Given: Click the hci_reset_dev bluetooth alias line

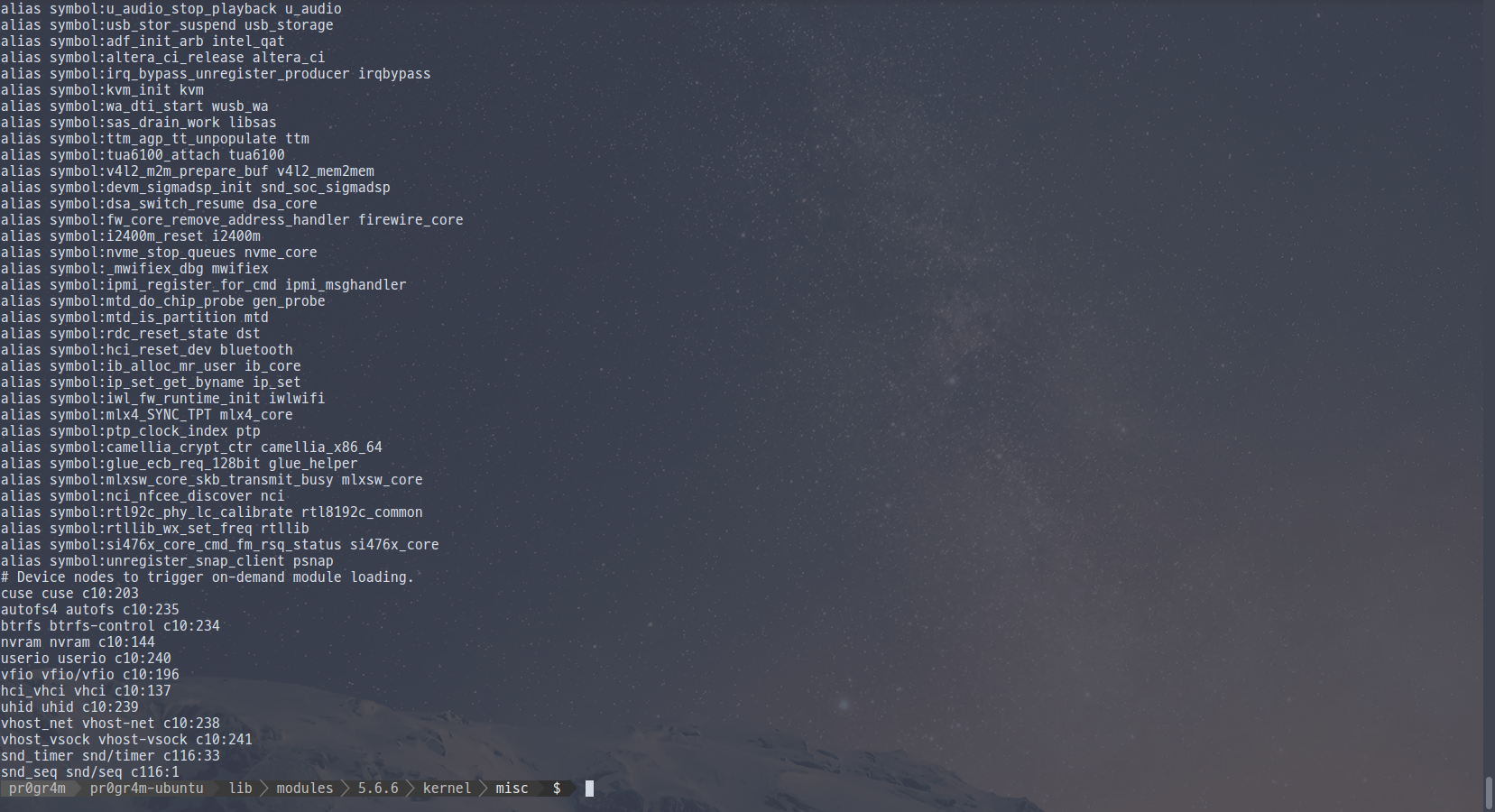Looking at the screenshot, I should (x=147, y=350).
